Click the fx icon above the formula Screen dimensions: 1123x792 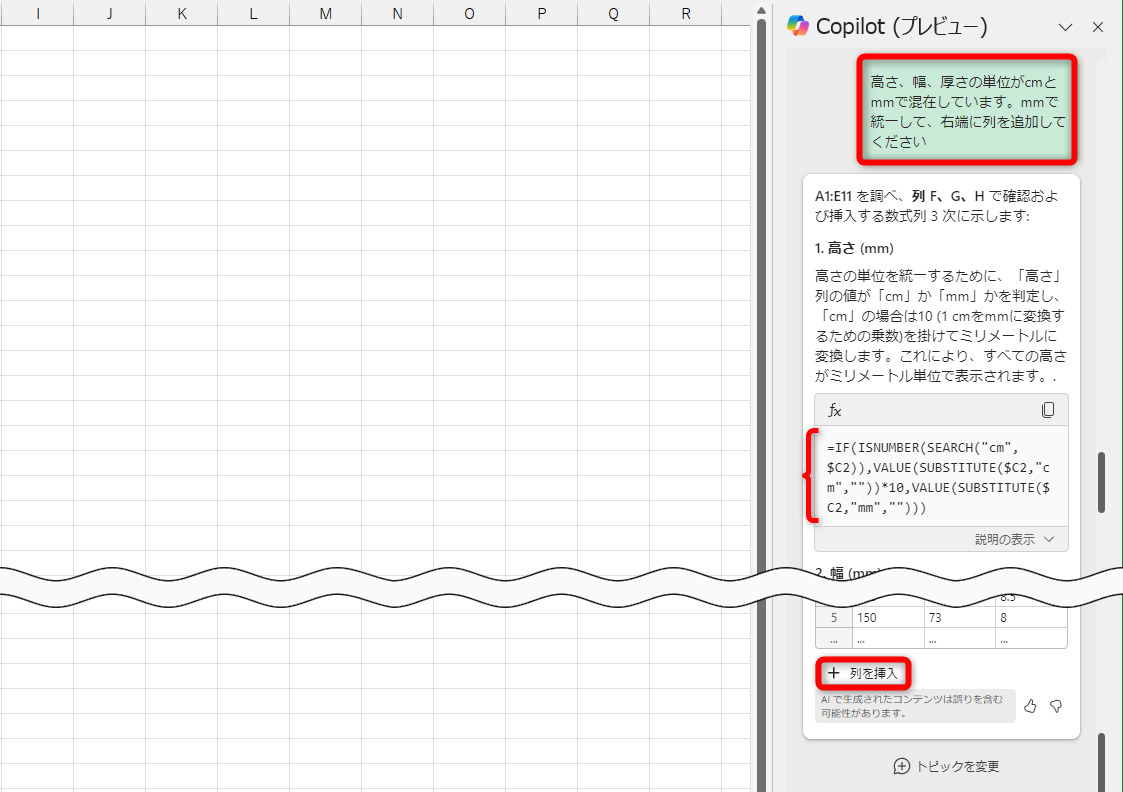834,409
